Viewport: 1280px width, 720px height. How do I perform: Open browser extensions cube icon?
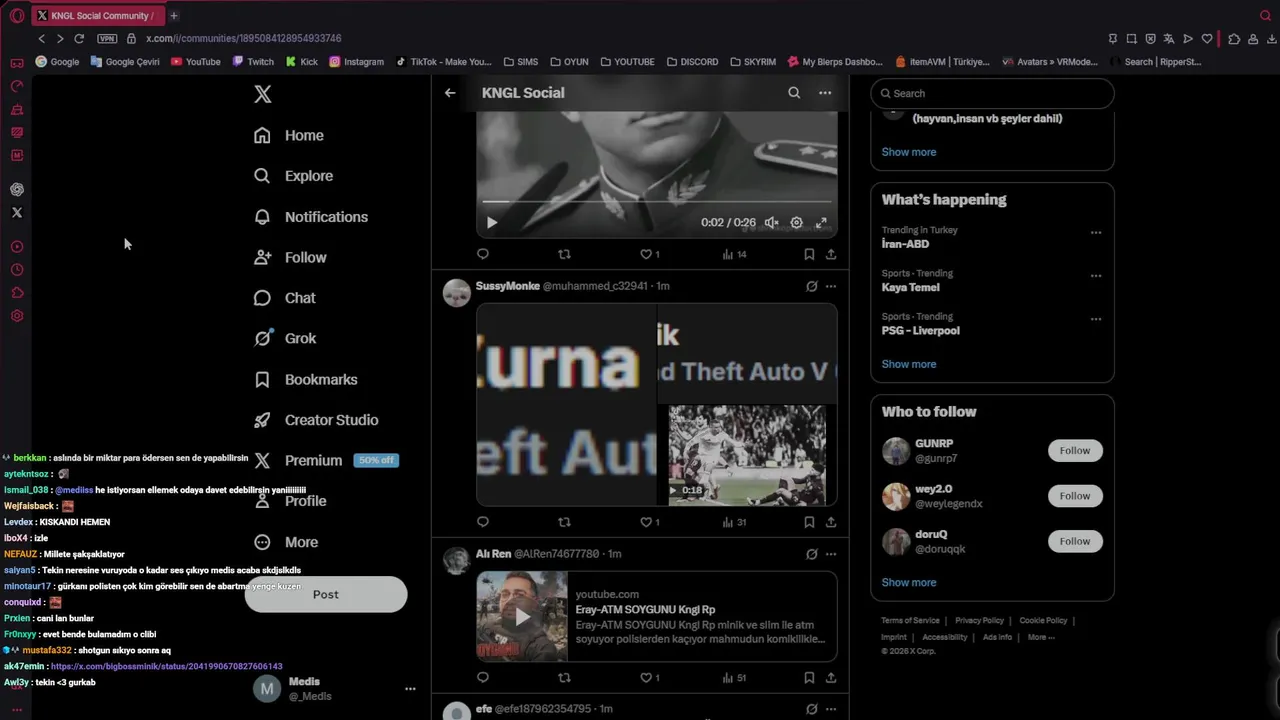click(1234, 39)
